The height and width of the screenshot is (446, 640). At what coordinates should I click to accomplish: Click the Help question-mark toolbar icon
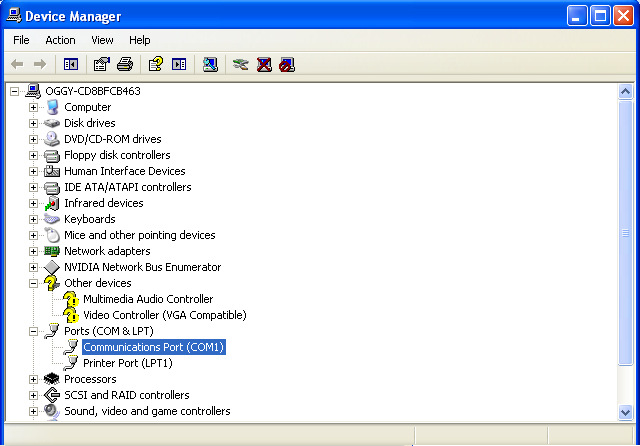click(x=156, y=64)
